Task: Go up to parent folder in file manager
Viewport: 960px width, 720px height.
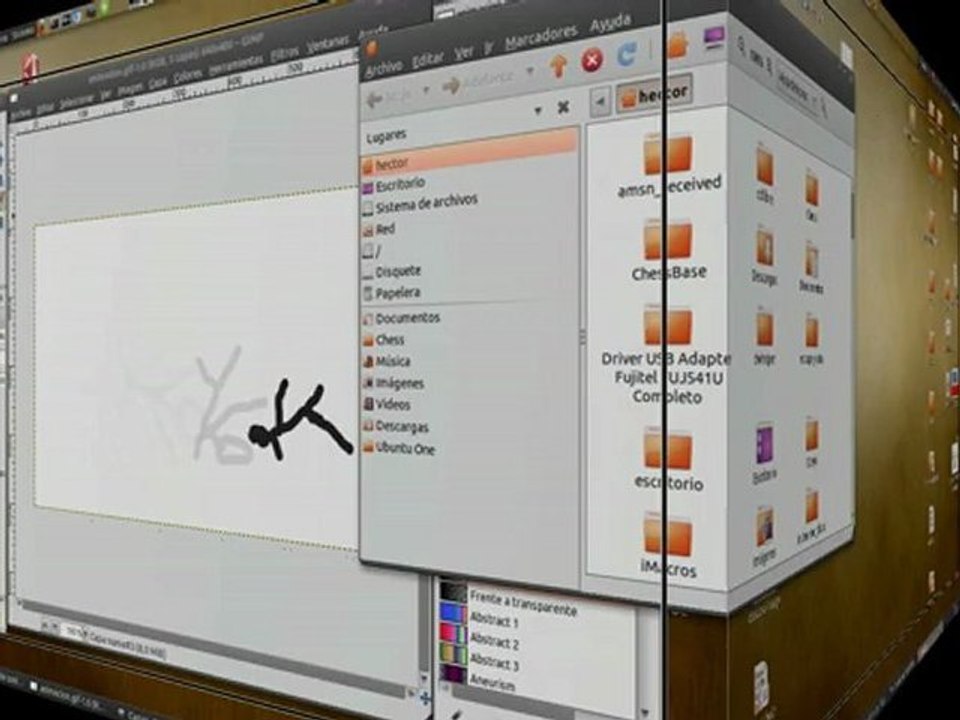Action: 558,66
